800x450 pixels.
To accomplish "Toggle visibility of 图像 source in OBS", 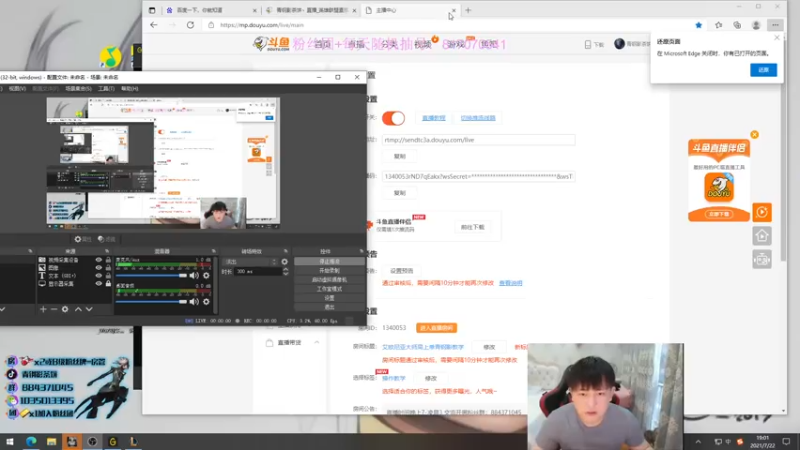I will coord(98,267).
